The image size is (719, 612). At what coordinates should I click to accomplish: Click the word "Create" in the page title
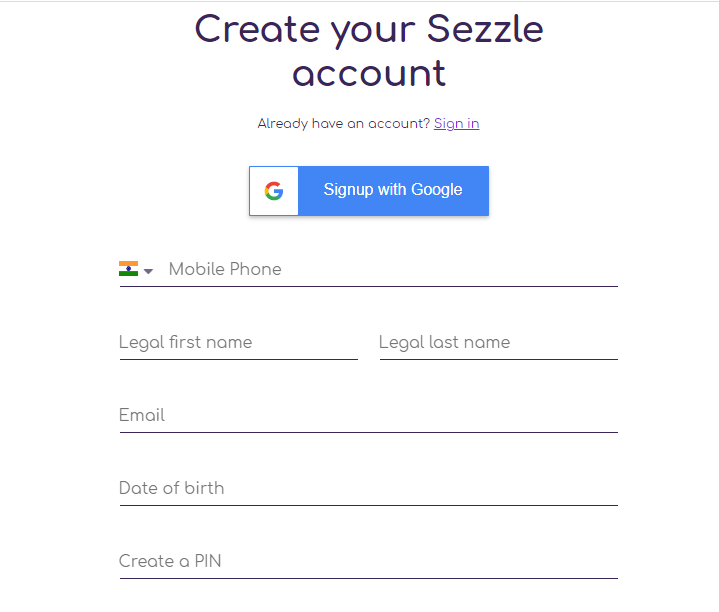pos(256,29)
